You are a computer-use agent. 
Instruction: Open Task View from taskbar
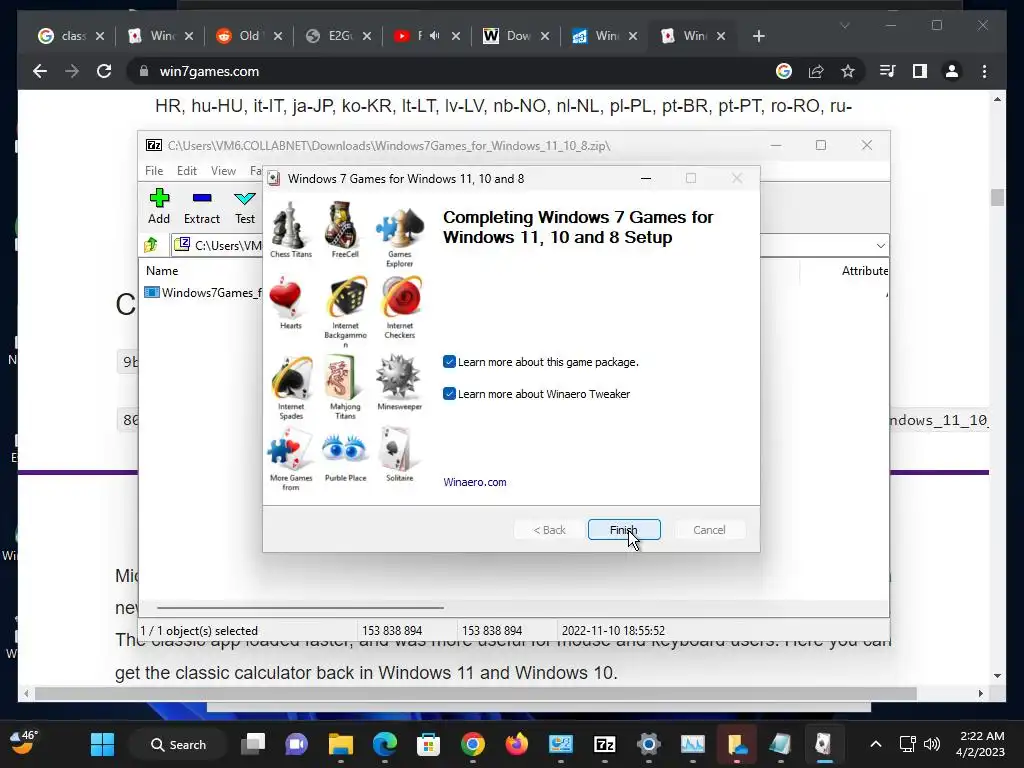click(x=253, y=744)
